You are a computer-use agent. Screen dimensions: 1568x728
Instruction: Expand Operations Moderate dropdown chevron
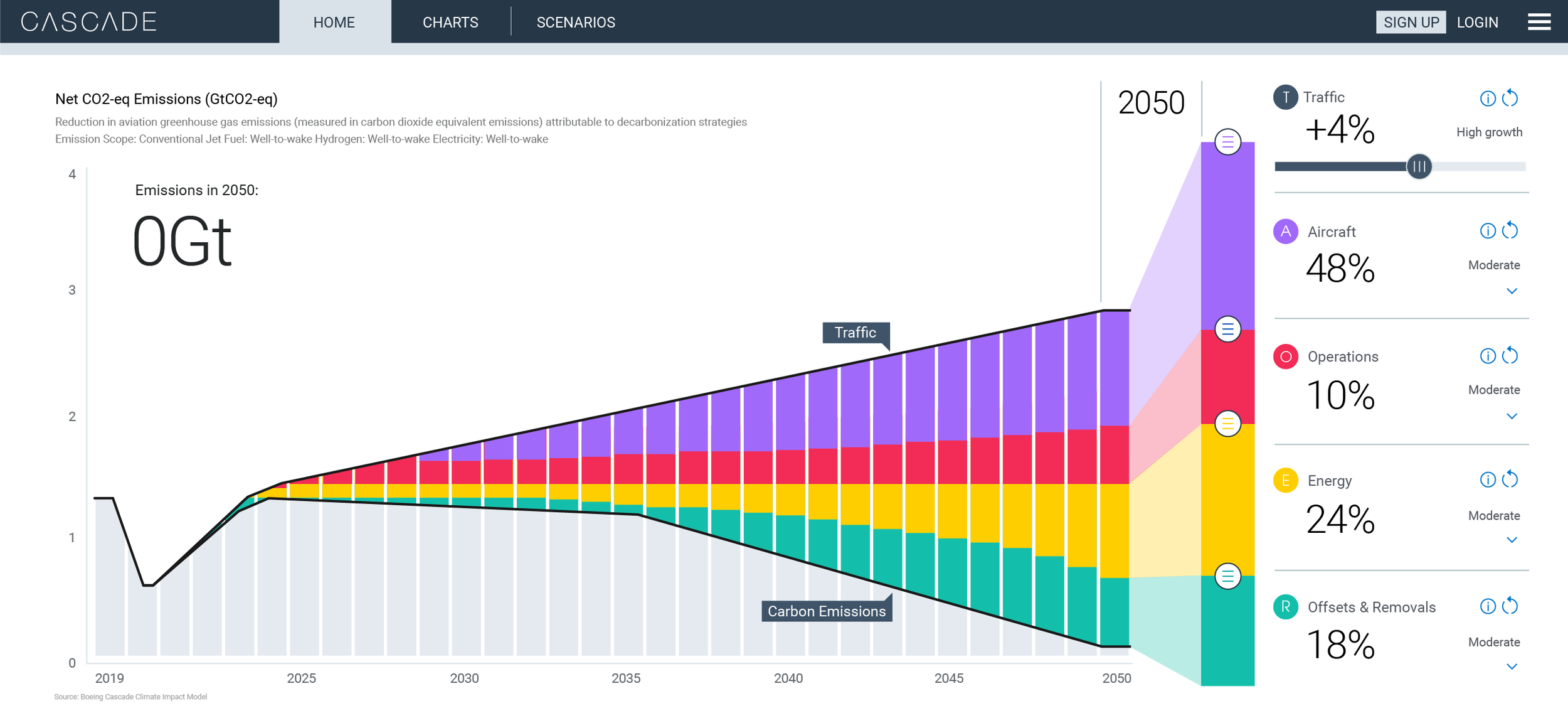pos(1512,416)
